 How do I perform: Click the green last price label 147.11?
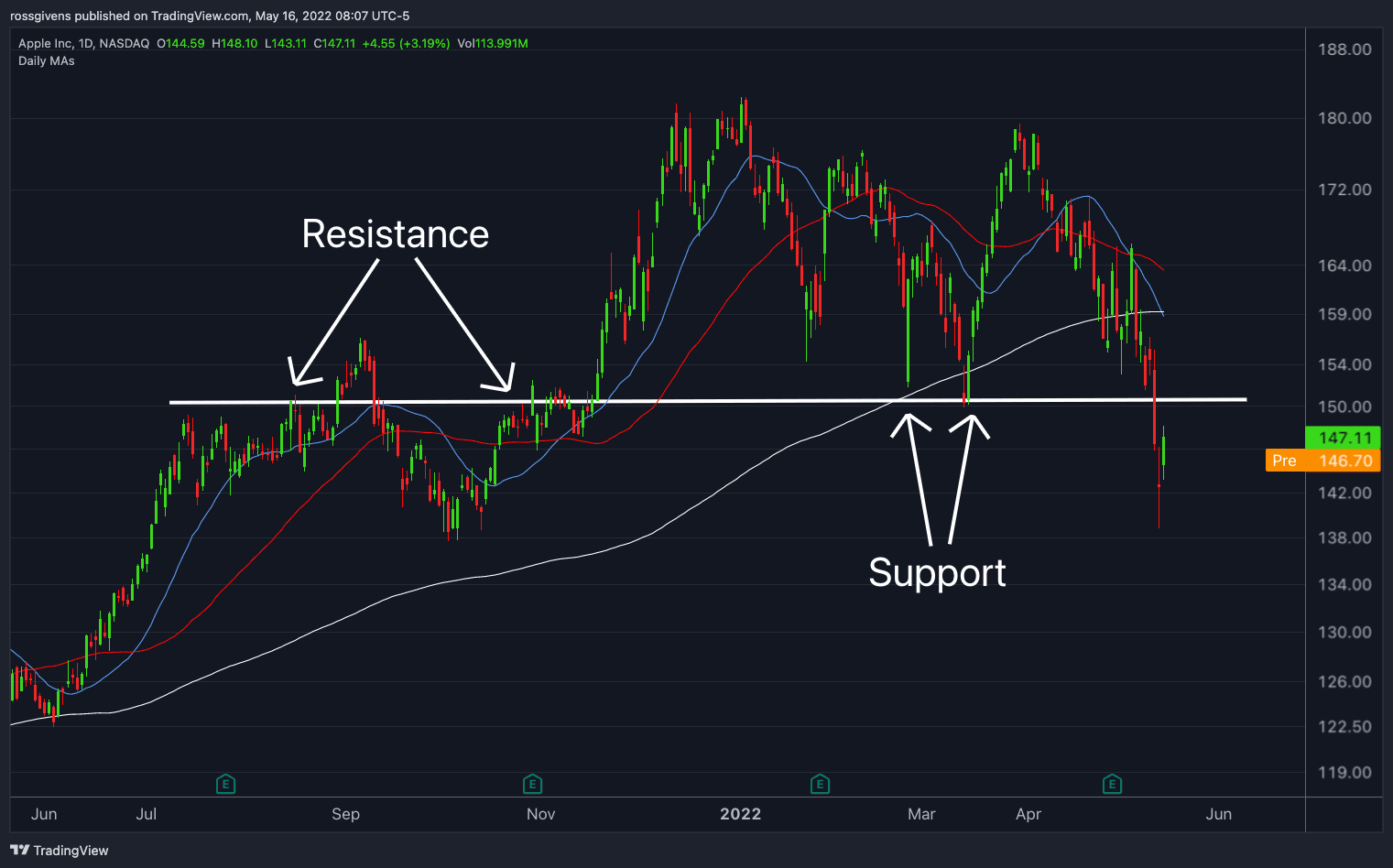pos(1344,439)
